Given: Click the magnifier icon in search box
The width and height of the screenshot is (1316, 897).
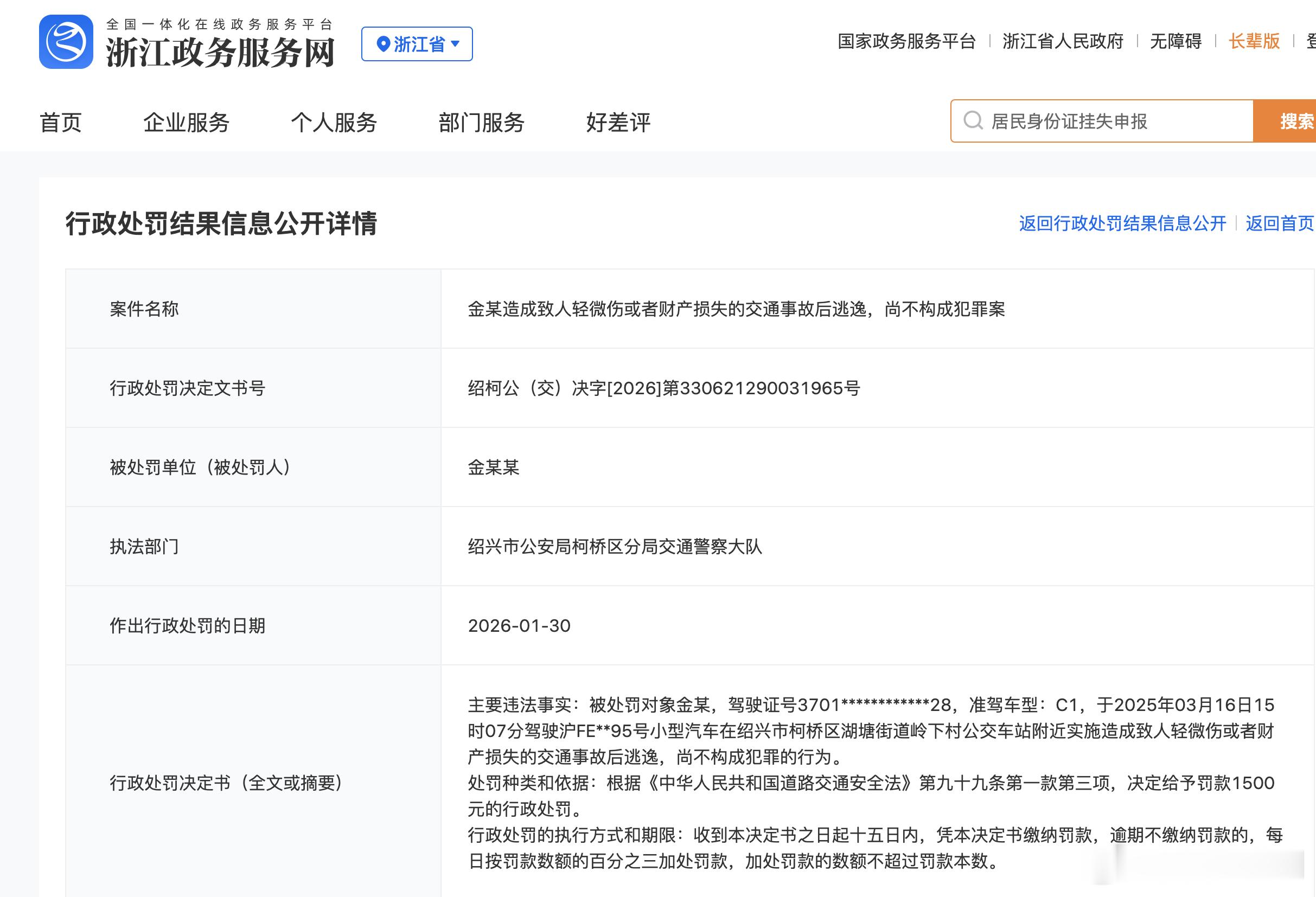Looking at the screenshot, I should [973, 120].
